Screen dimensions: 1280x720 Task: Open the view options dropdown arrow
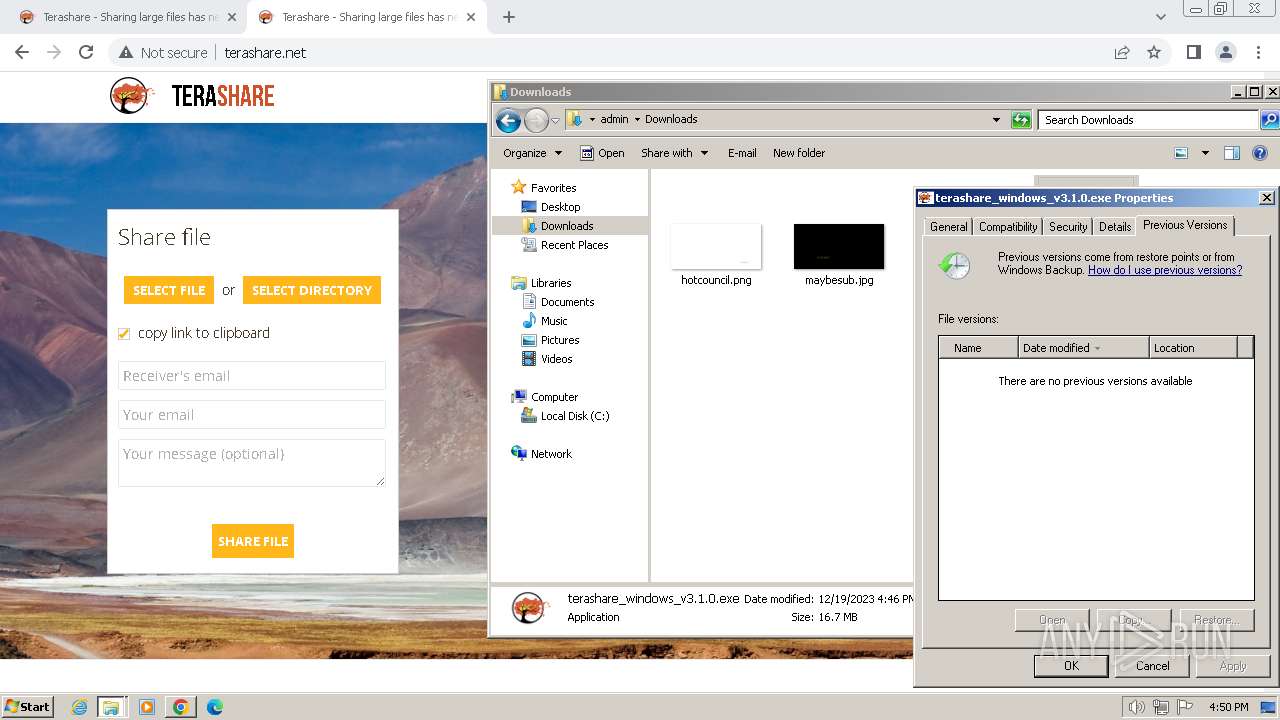[1205, 153]
